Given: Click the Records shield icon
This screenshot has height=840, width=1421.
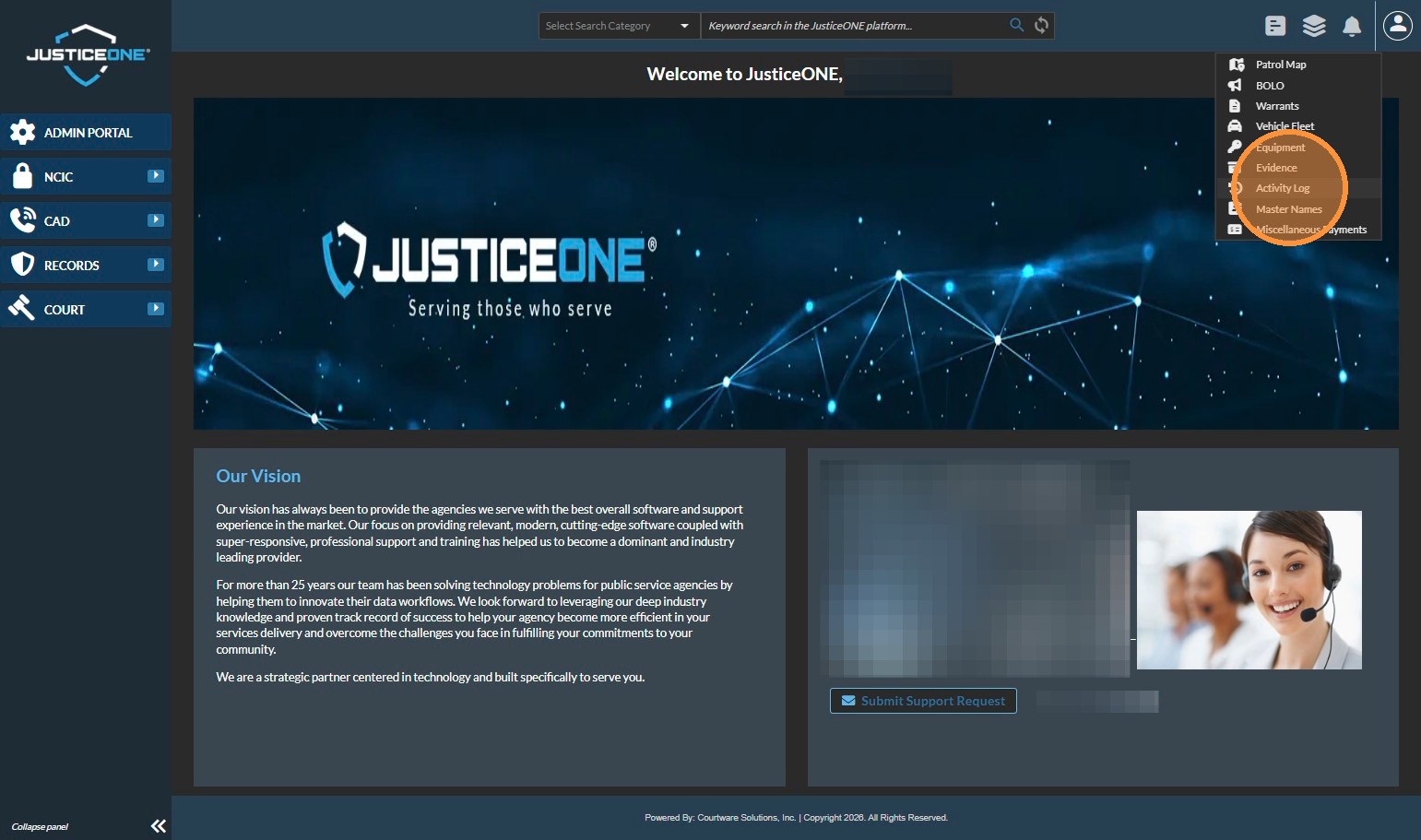Looking at the screenshot, I should tap(22, 265).
